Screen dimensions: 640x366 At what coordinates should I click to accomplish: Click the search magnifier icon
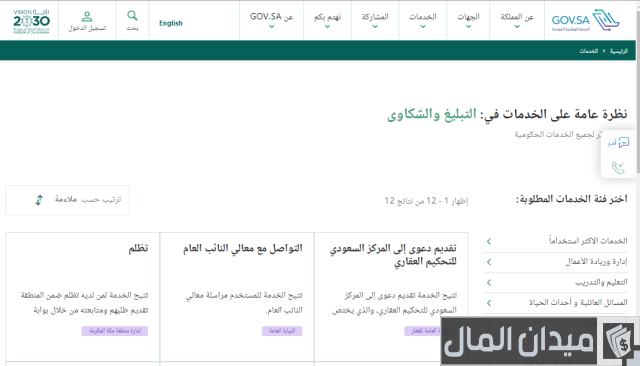(x=132, y=16)
